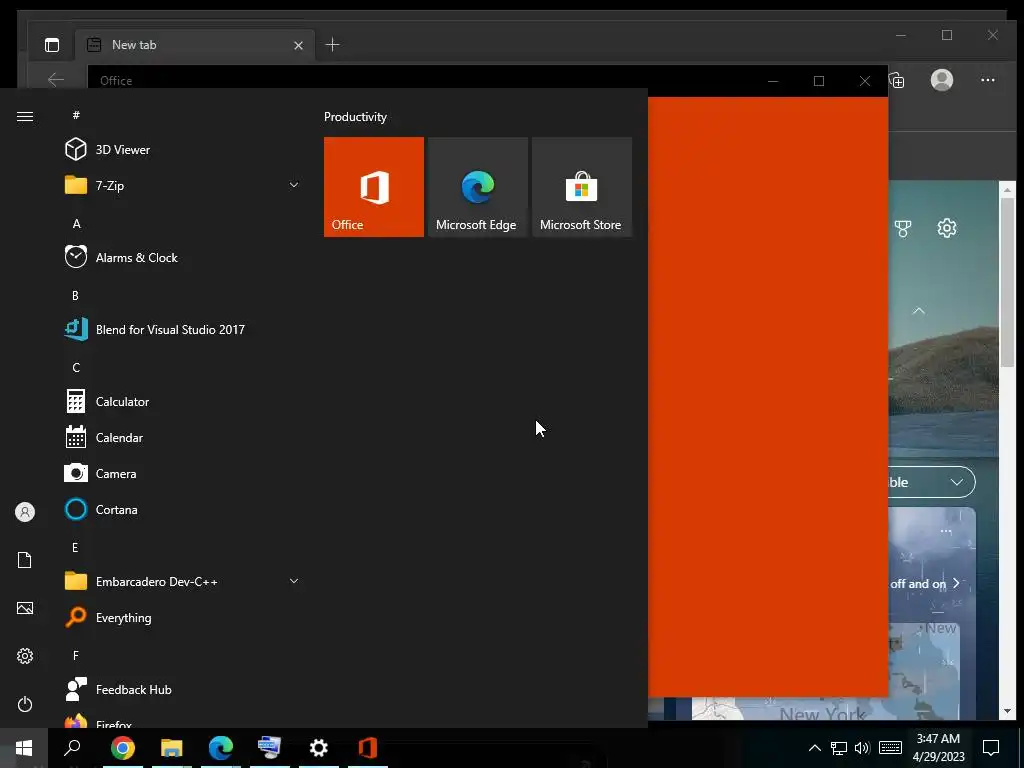Image resolution: width=1024 pixels, height=768 pixels.
Task: Open 3D Viewer from the app list
Action: tap(183, 150)
